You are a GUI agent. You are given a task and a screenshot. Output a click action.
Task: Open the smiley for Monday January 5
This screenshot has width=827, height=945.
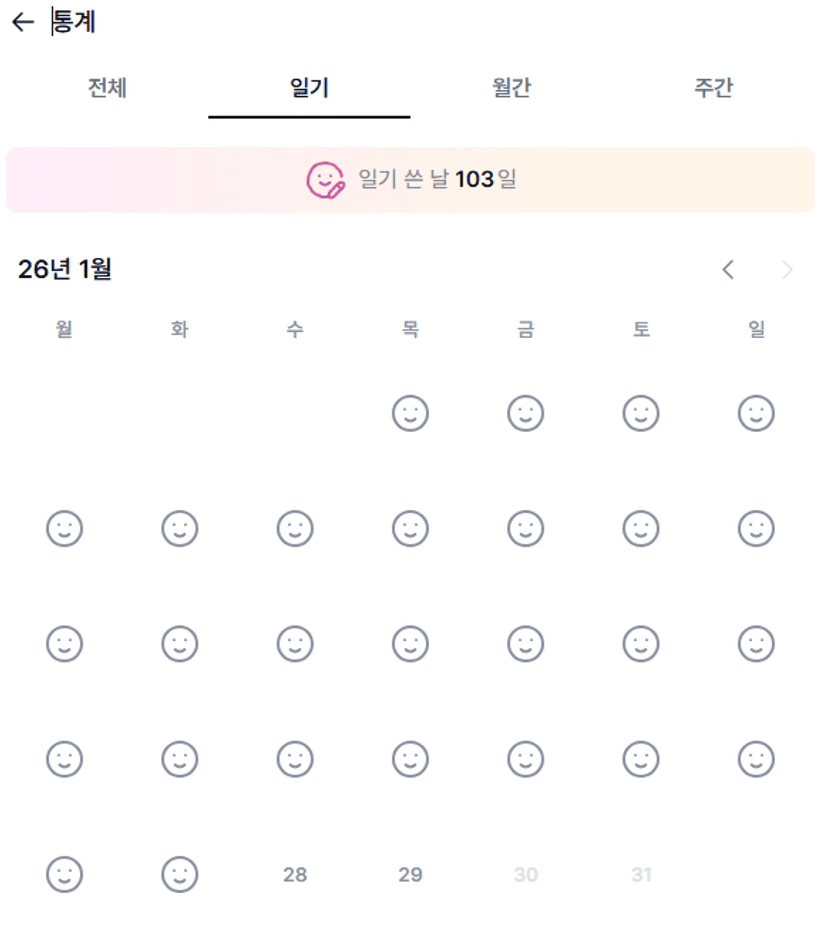pos(64,528)
